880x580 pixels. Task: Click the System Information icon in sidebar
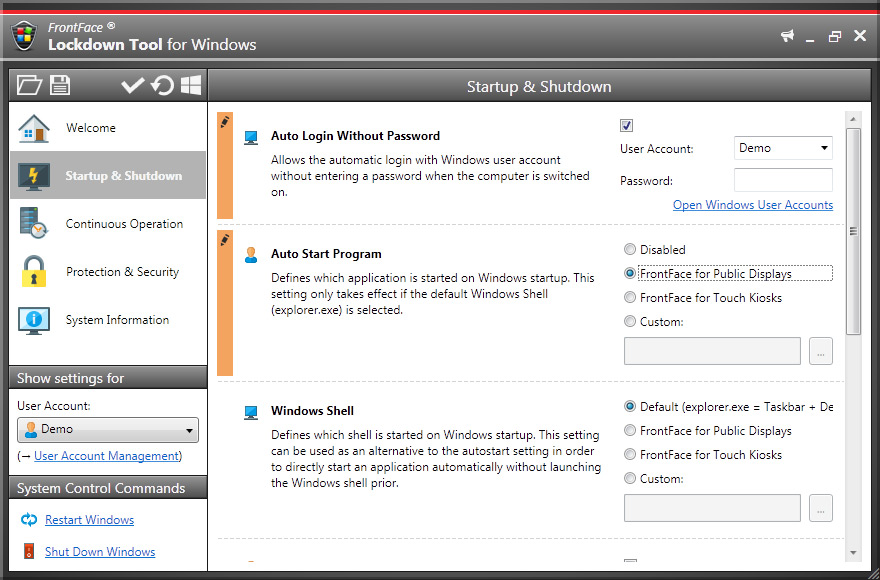pyautogui.click(x=34, y=320)
